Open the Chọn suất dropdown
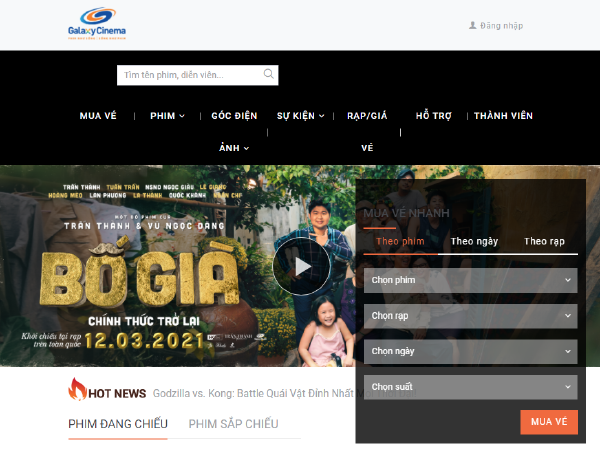Viewport: 600px width, 450px height. (x=470, y=387)
